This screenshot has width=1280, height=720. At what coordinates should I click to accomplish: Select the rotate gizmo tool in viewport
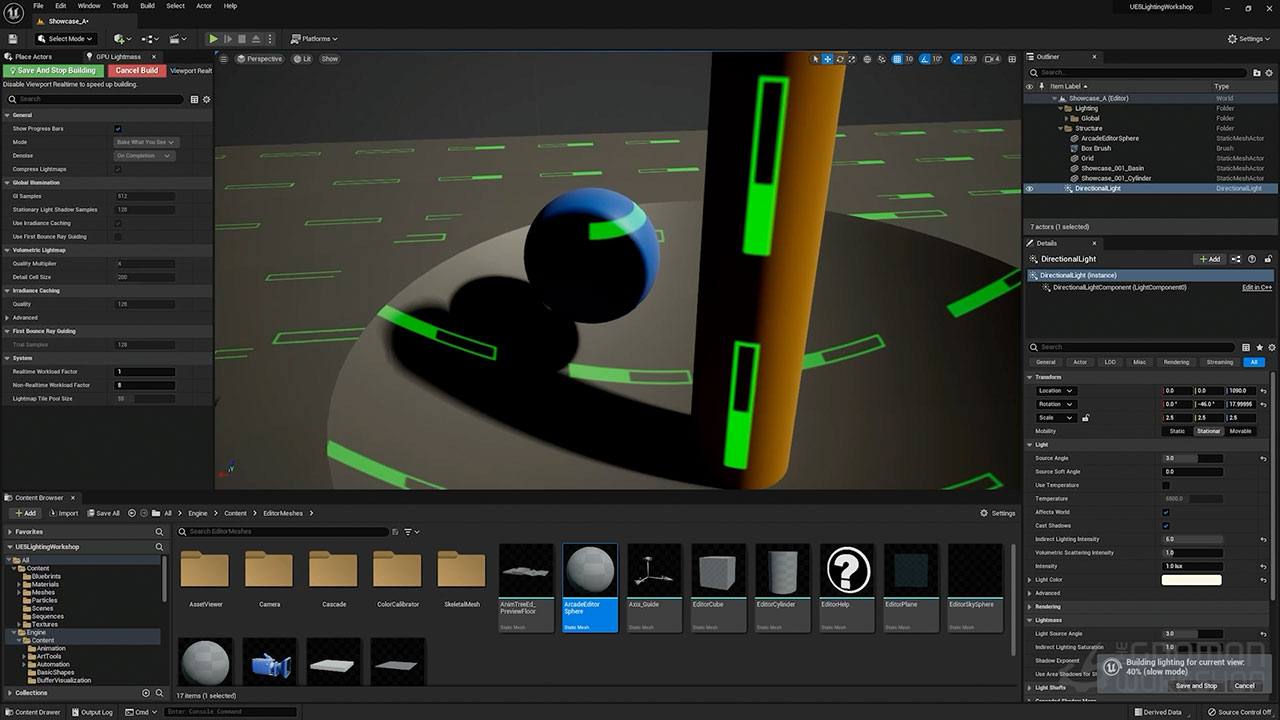coord(839,59)
